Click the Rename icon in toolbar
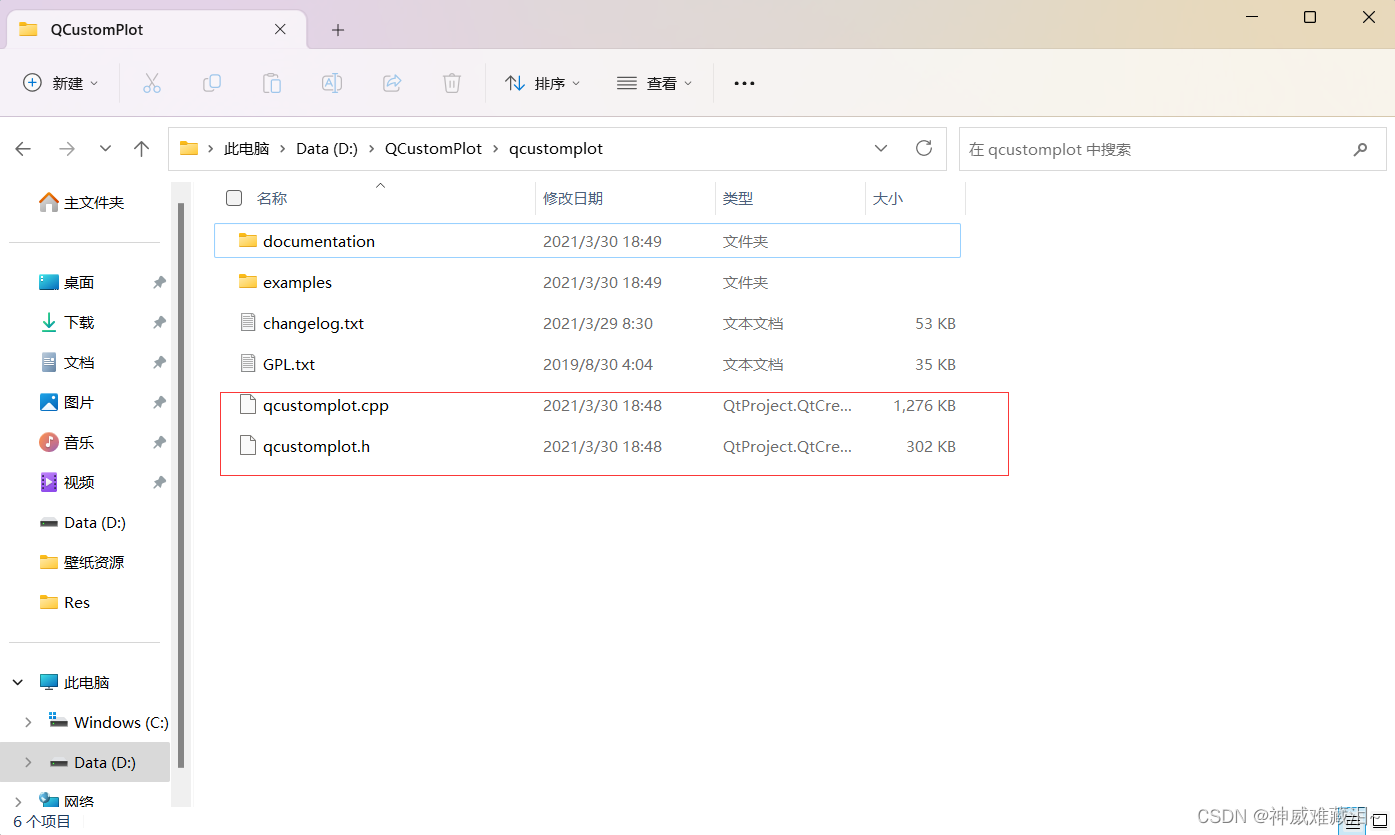 click(332, 83)
